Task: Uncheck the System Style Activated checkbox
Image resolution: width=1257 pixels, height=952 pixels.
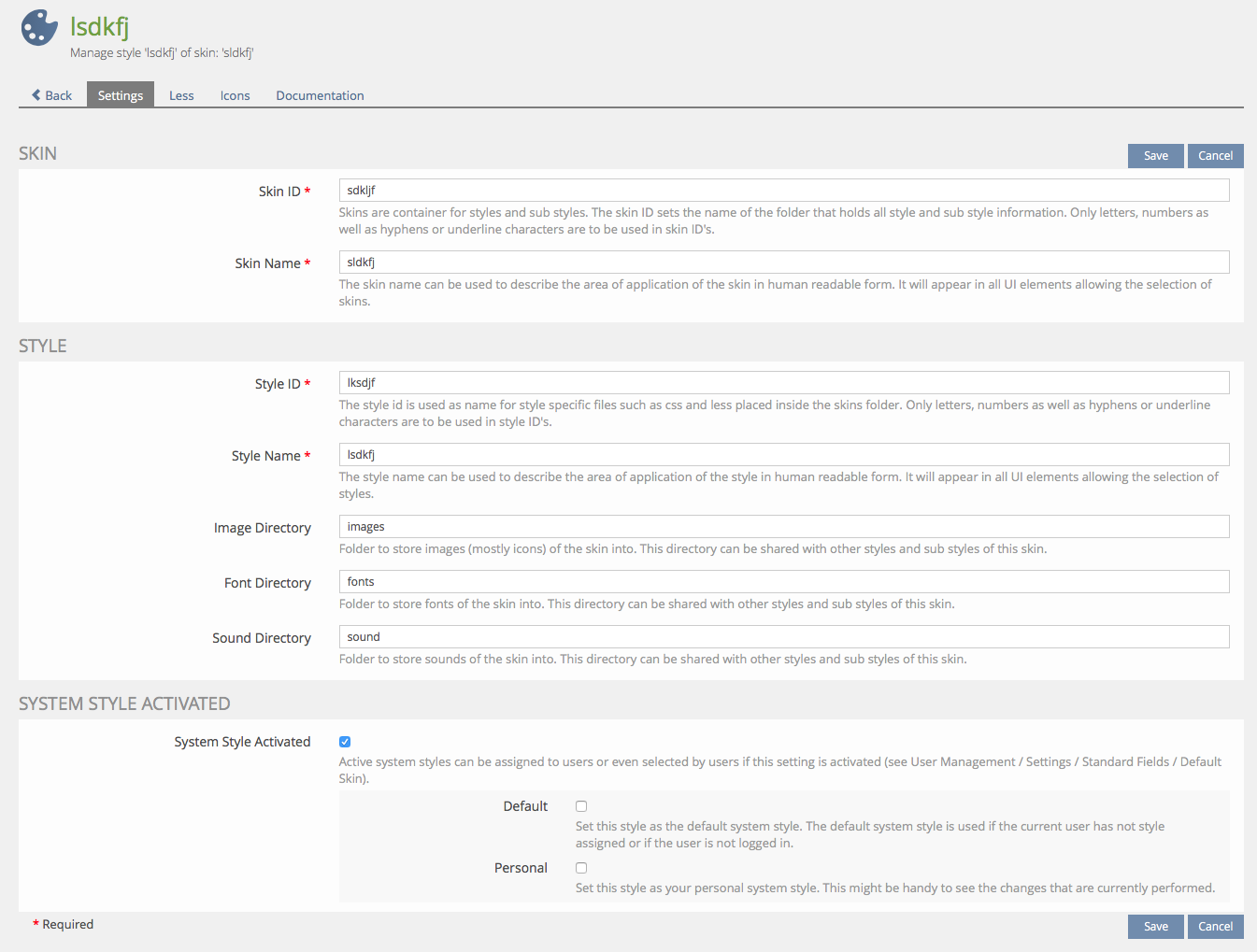Action: [345, 742]
